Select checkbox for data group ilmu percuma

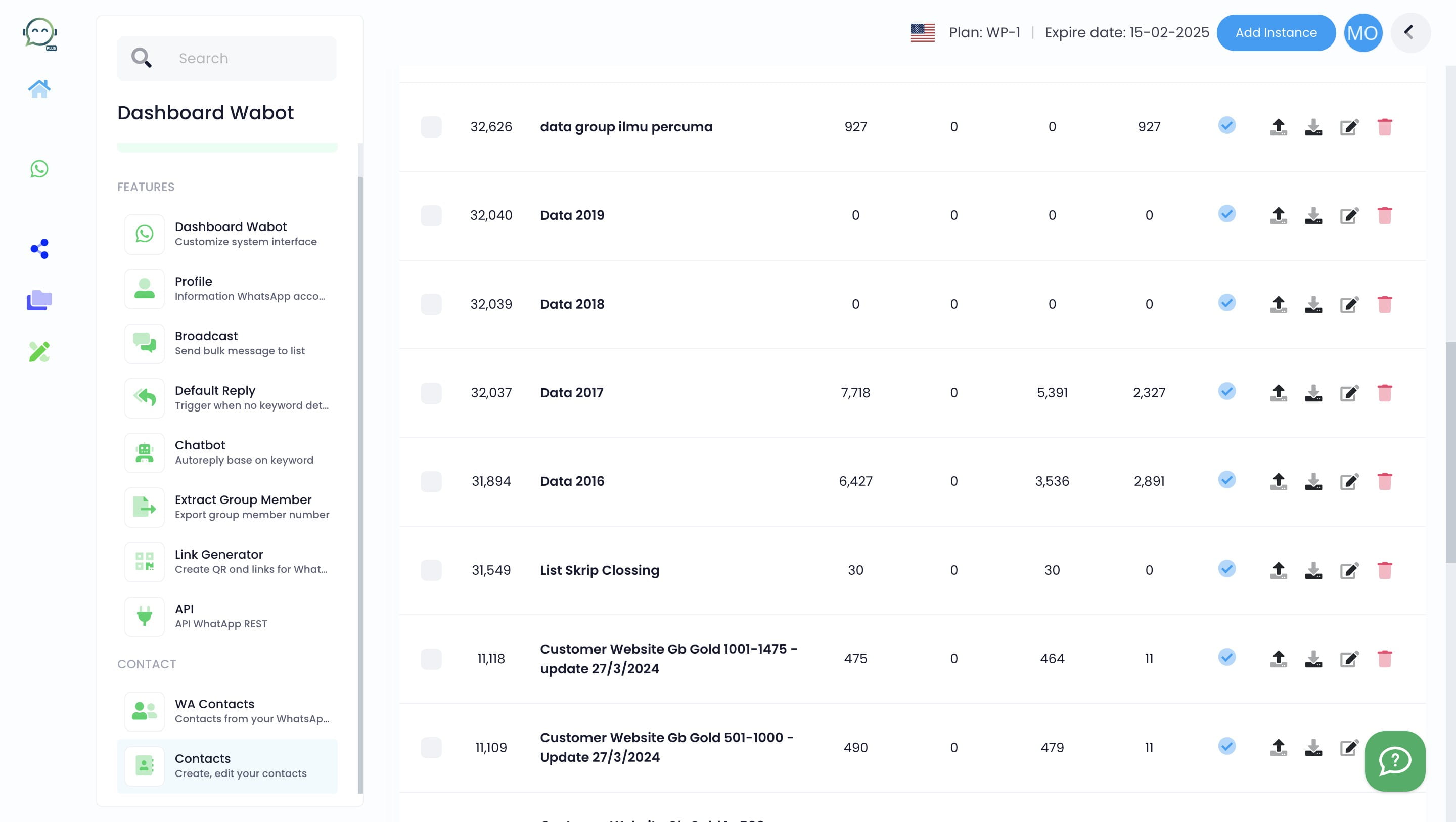pyautogui.click(x=431, y=126)
